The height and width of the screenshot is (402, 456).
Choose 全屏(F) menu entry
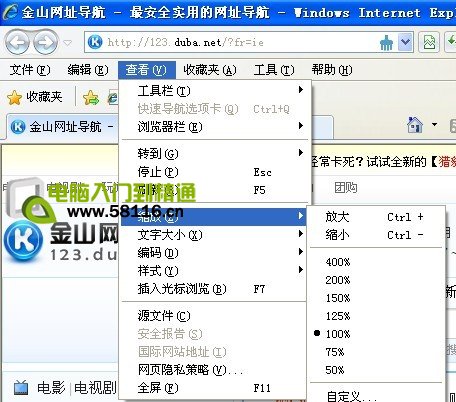point(214,388)
